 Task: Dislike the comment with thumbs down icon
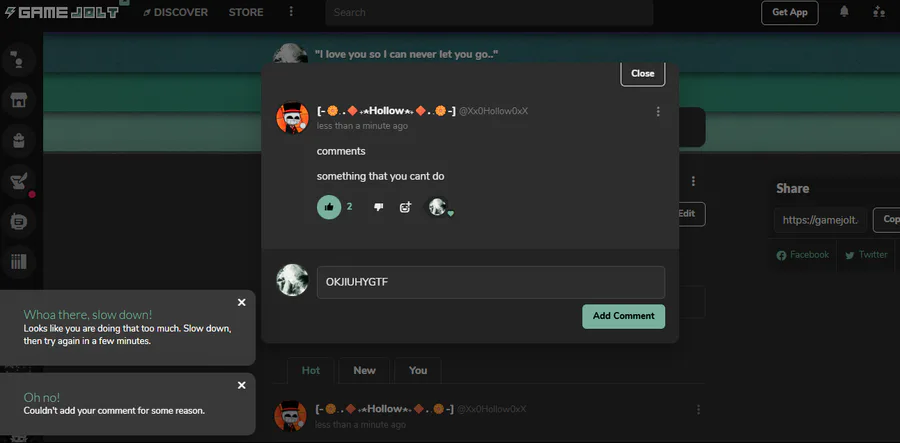coord(378,207)
